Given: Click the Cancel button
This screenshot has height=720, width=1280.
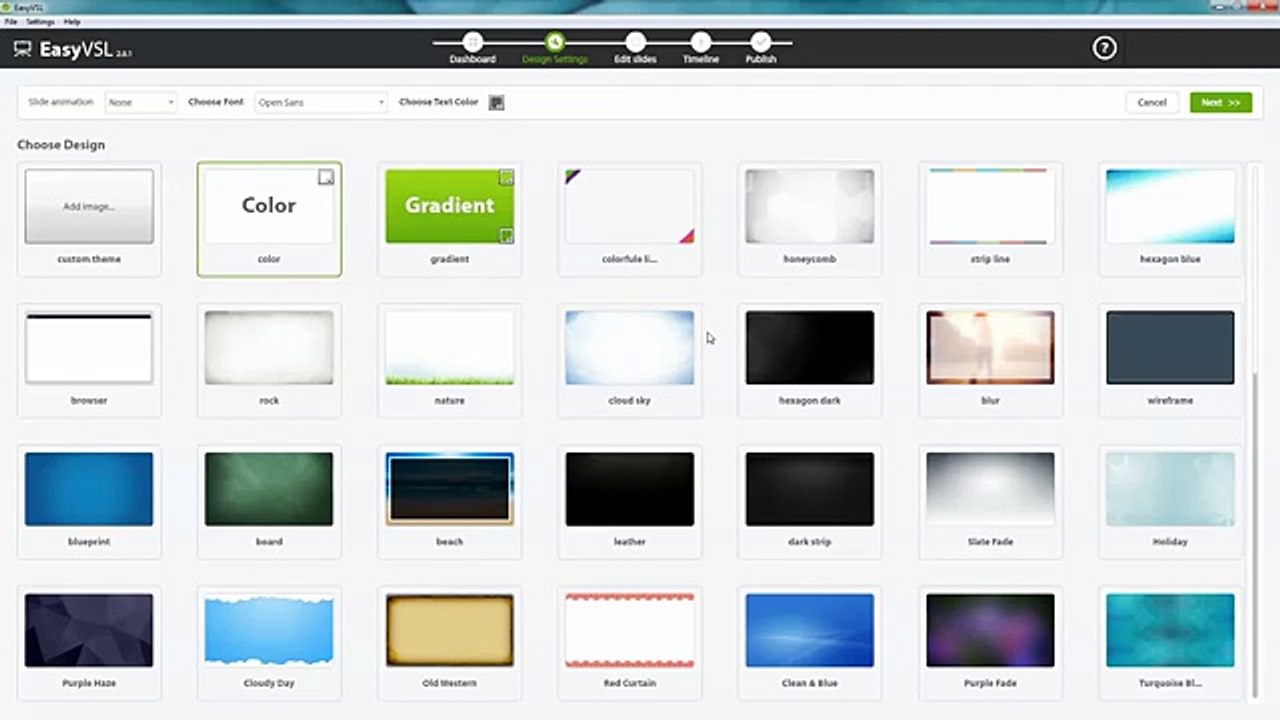Looking at the screenshot, I should tap(1152, 102).
